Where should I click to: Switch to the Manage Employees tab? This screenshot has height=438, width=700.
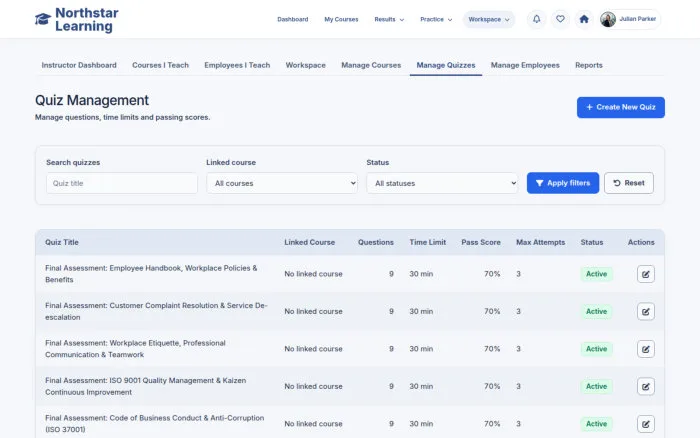(525, 65)
